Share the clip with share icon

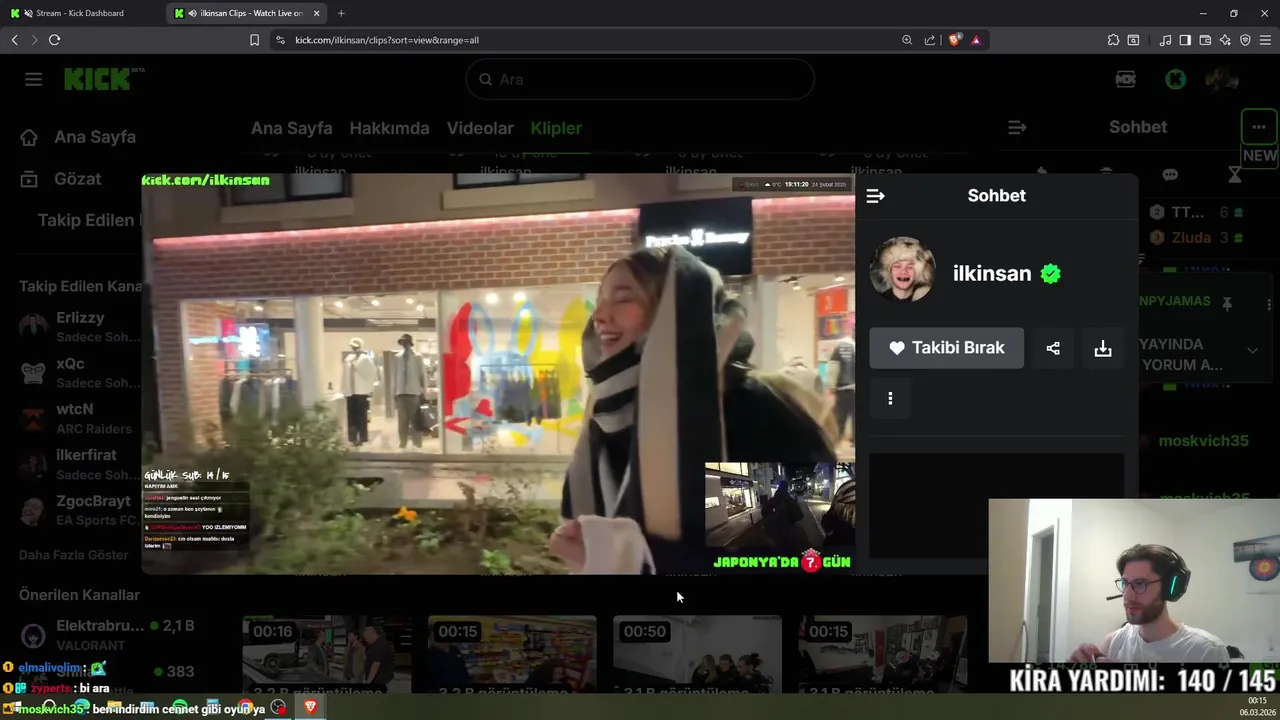point(1053,348)
